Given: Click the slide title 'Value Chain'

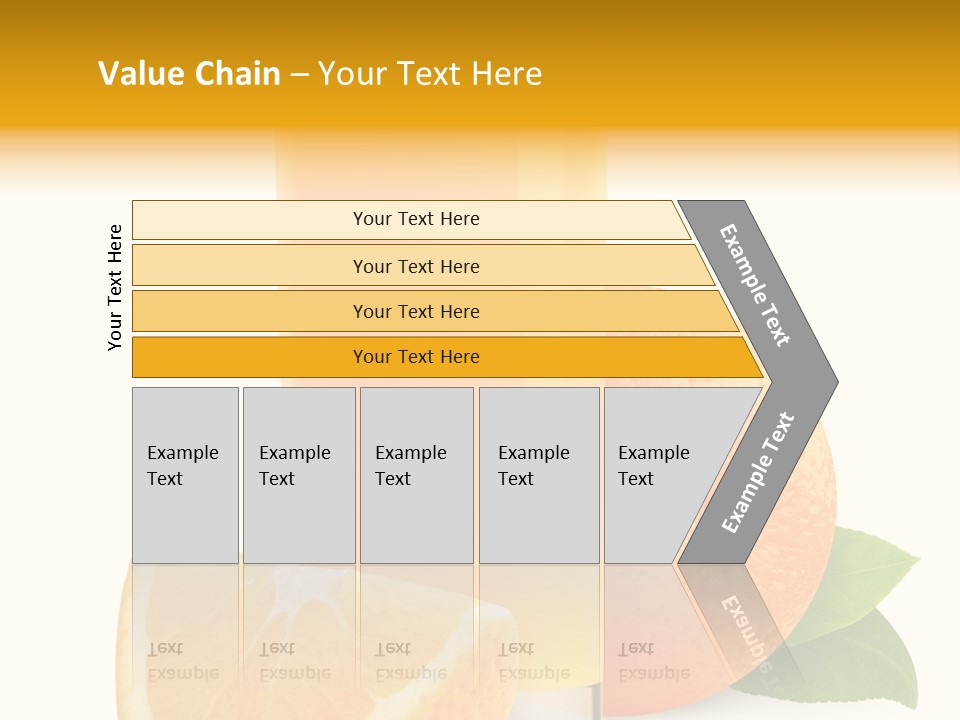Looking at the screenshot, I should tap(189, 74).
